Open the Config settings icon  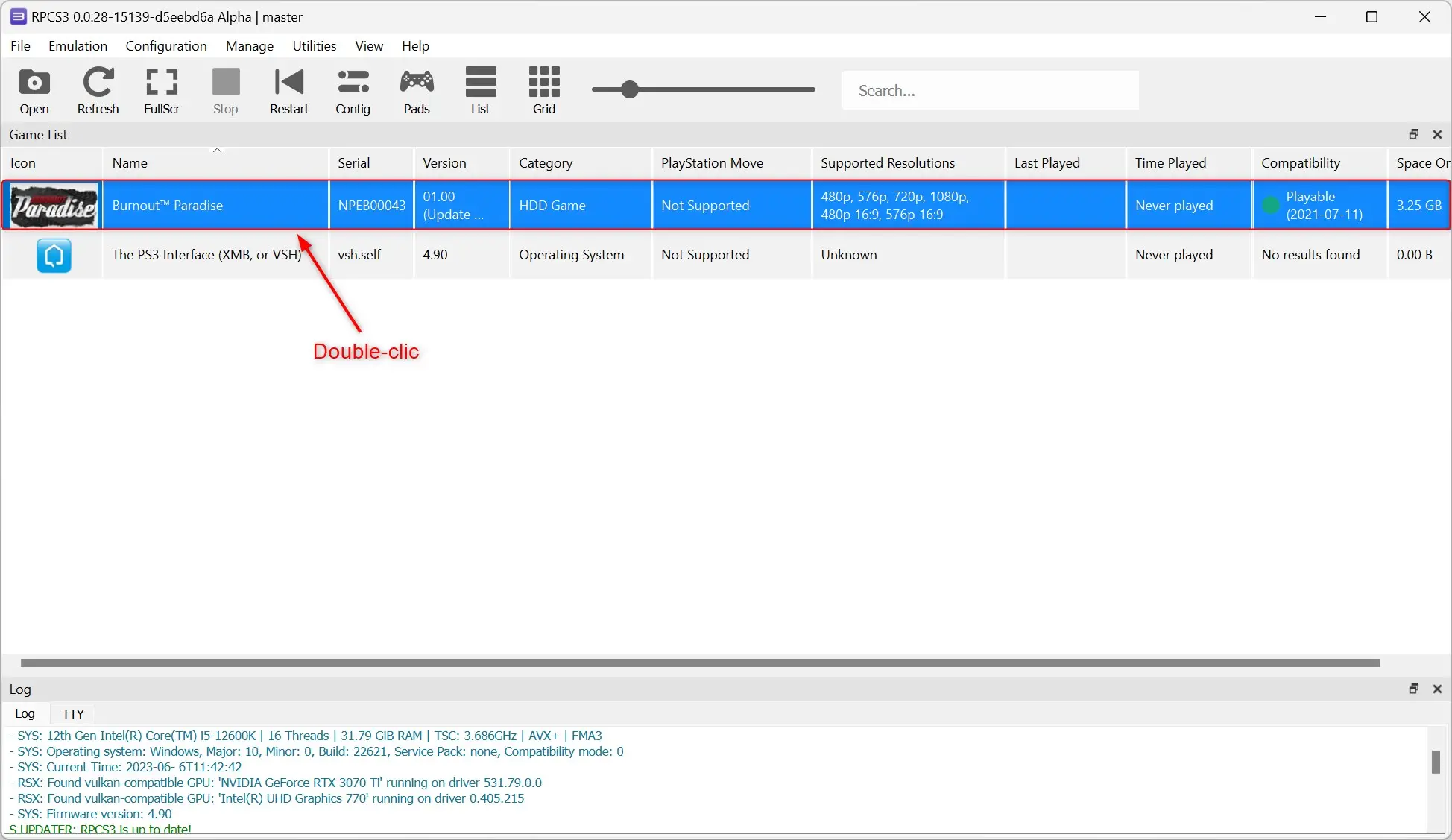(x=353, y=90)
